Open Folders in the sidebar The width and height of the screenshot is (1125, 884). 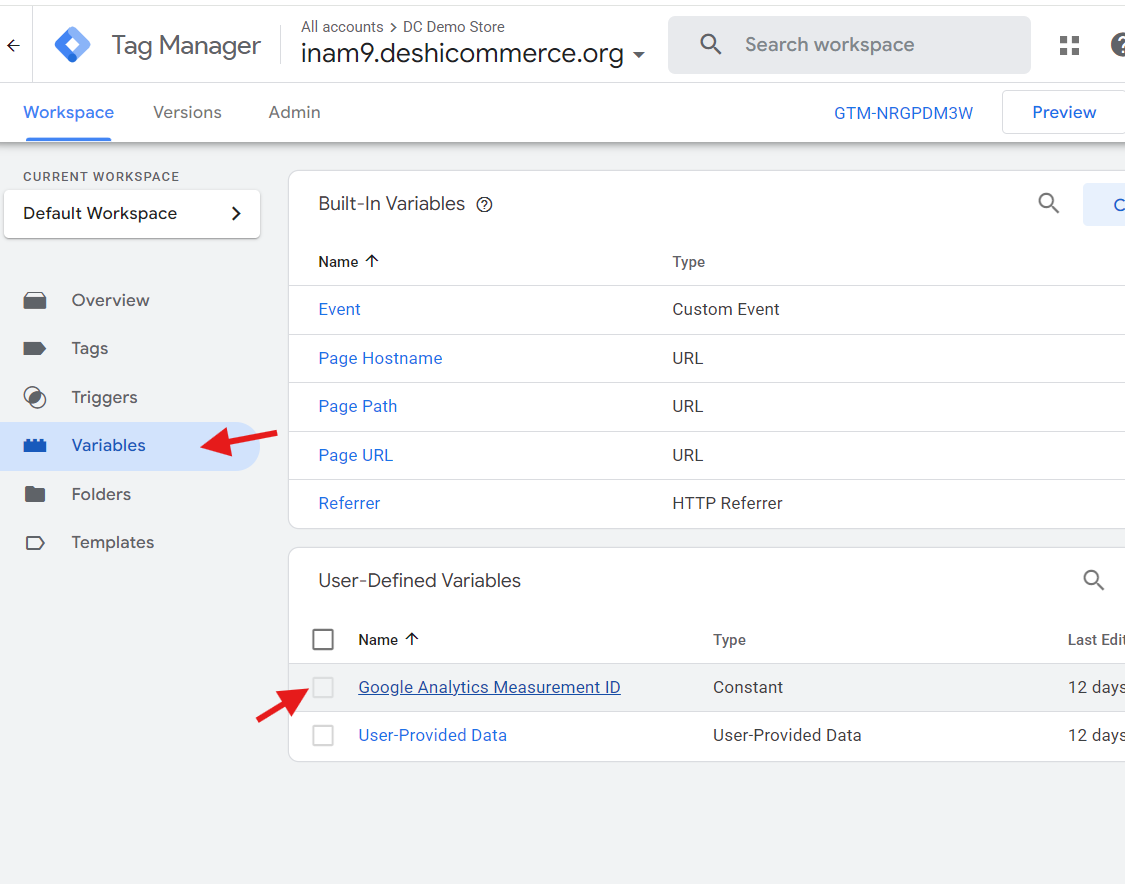pyautogui.click(x=101, y=494)
